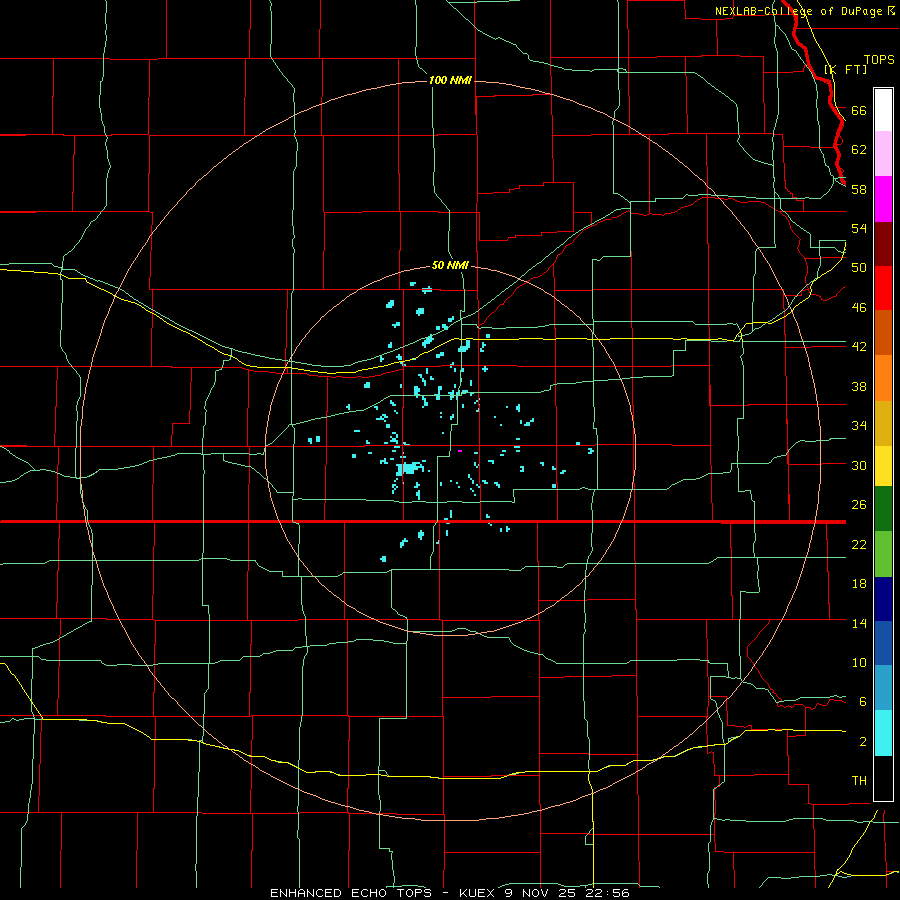Click the '34' legend value

tap(859, 426)
